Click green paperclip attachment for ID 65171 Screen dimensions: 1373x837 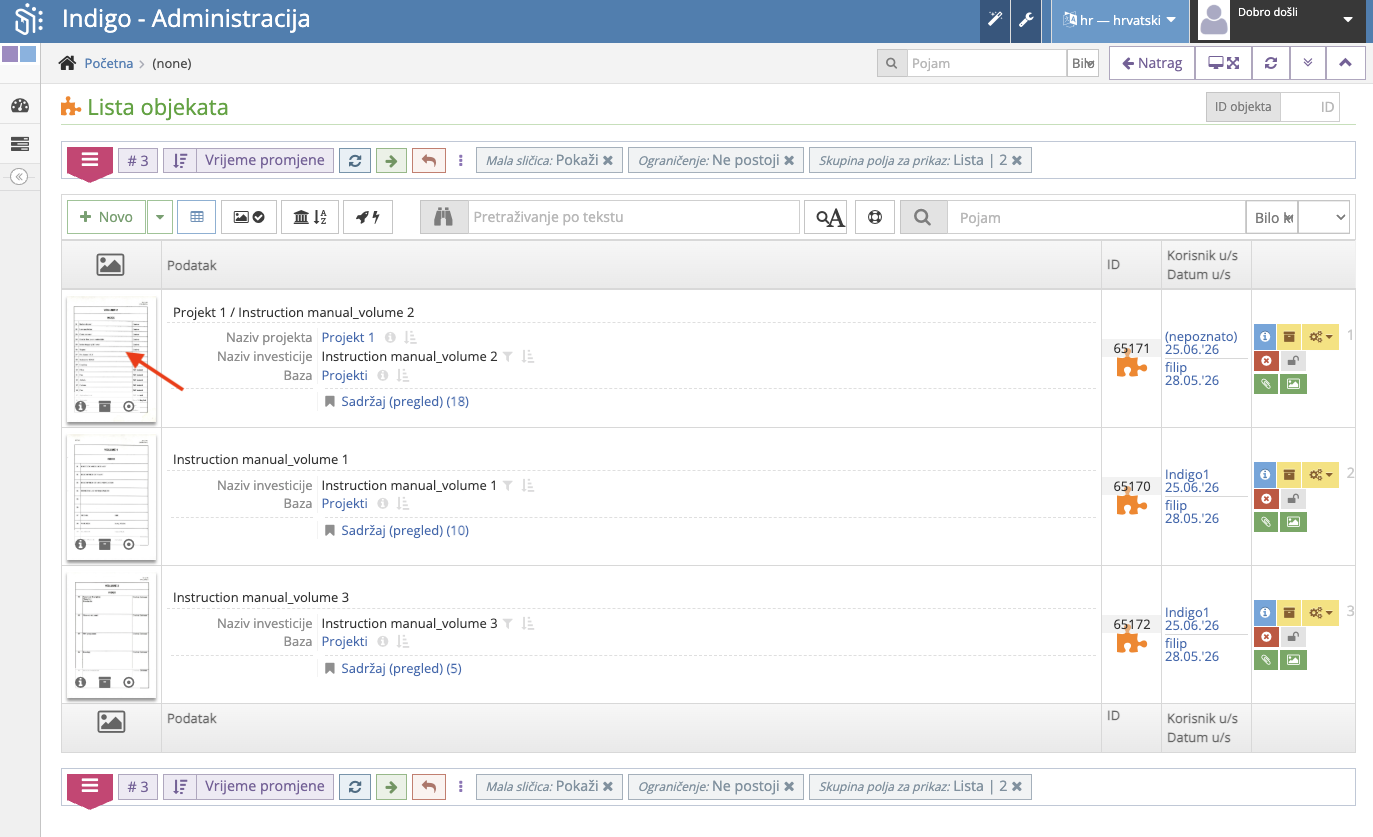coord(1265,383)
